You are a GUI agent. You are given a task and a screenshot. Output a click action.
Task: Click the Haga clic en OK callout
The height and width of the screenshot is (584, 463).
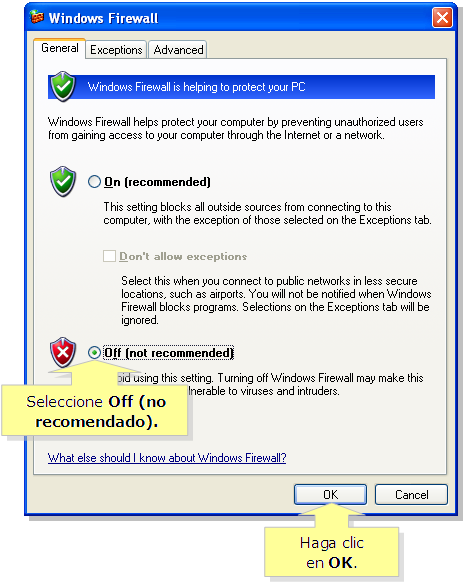332,552
